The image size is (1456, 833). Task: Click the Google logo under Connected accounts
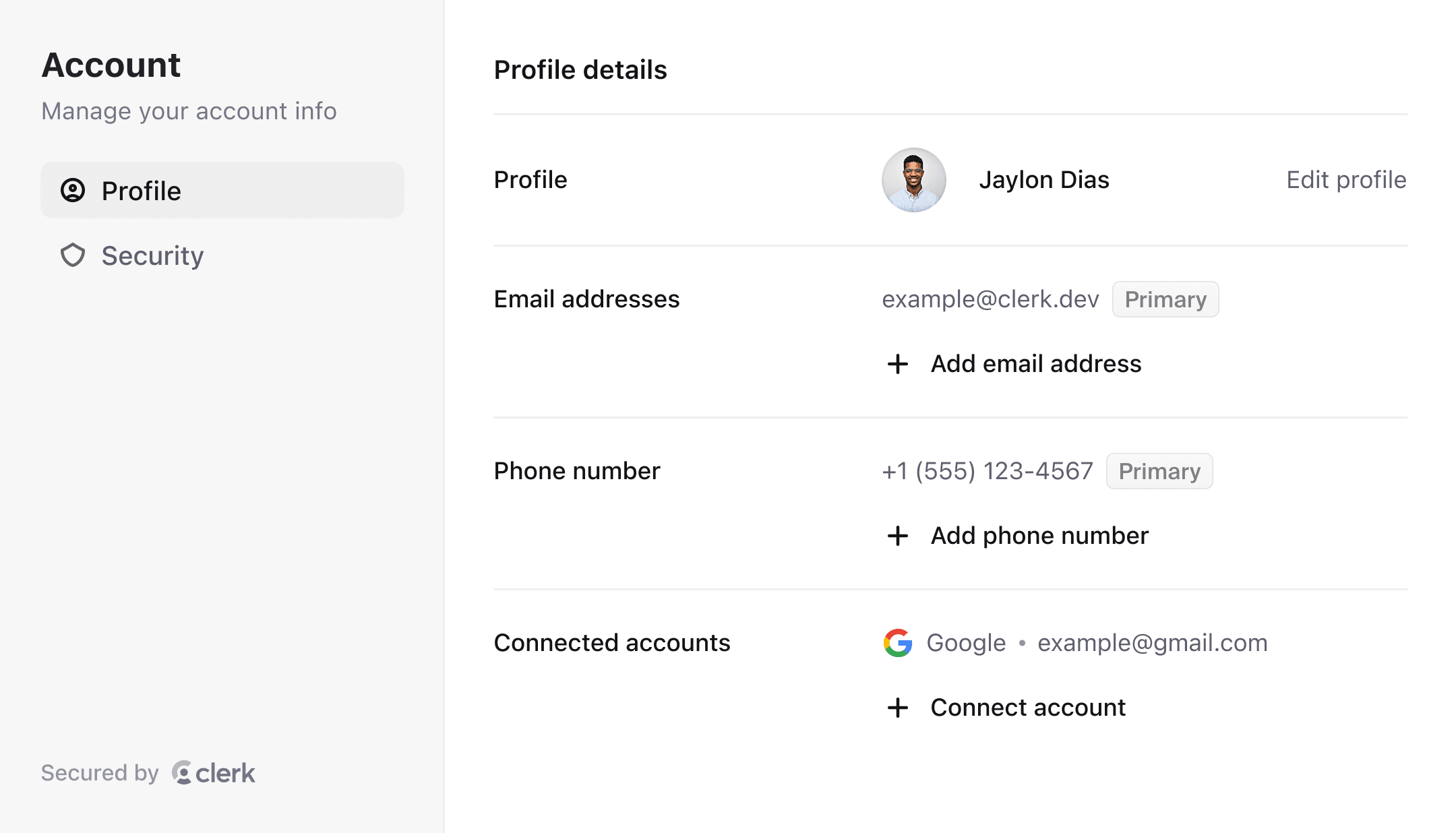point(897,642)
